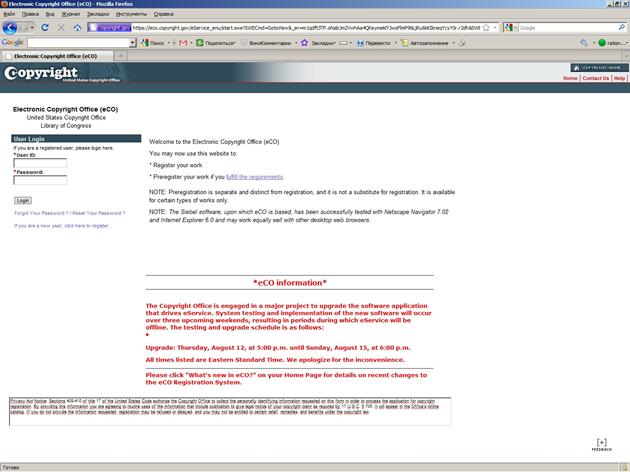
Task: Click into the Google Toolbar search field
Action: (x=79, y=43)
